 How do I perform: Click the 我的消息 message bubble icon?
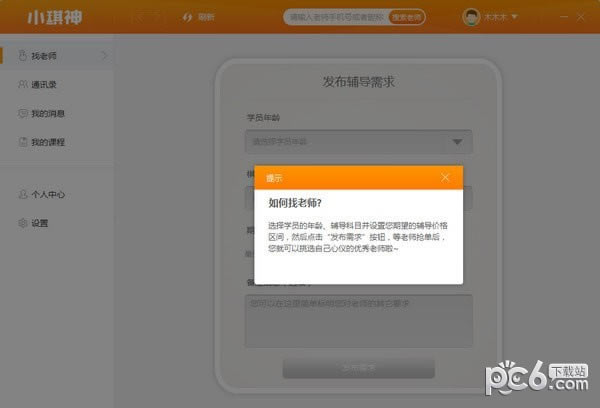coord(22,114)
